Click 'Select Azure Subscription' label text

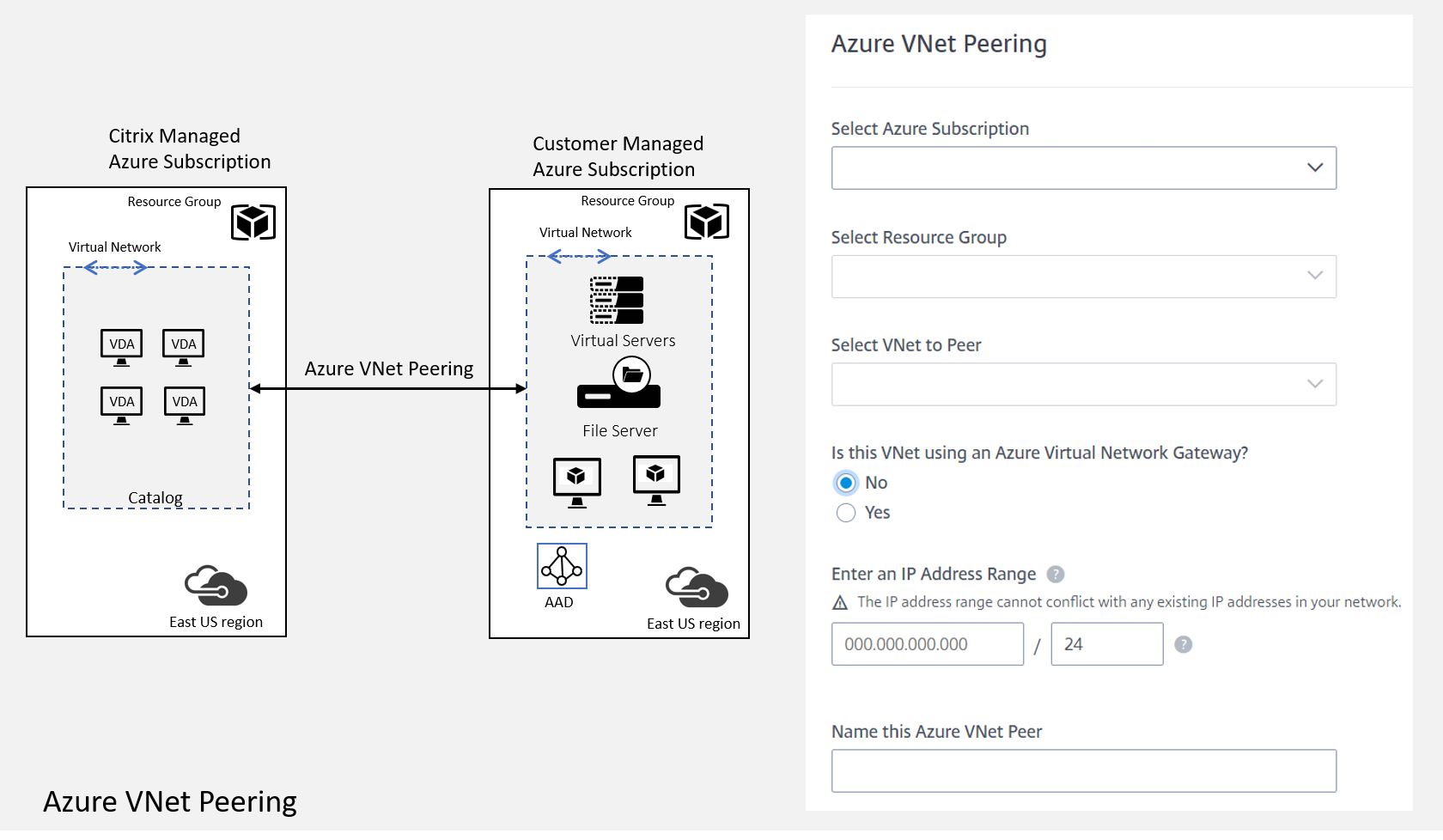930,129
